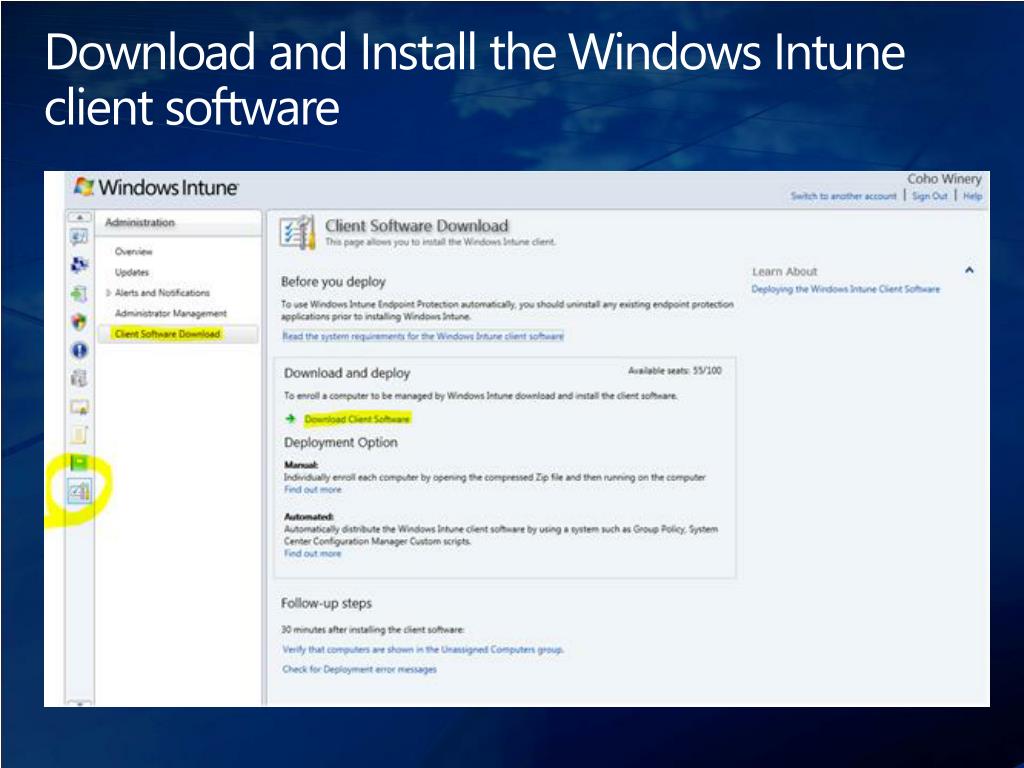
Task: Open Verify computers in Unassigned Computers group link
Action: coord(423,649)
